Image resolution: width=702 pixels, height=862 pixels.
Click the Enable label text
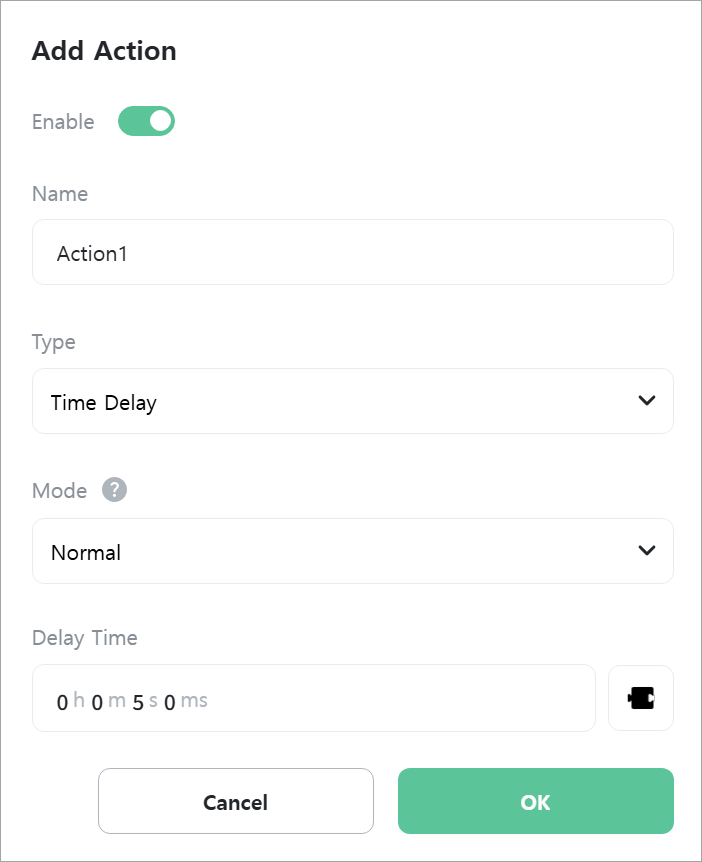point(63,121)
